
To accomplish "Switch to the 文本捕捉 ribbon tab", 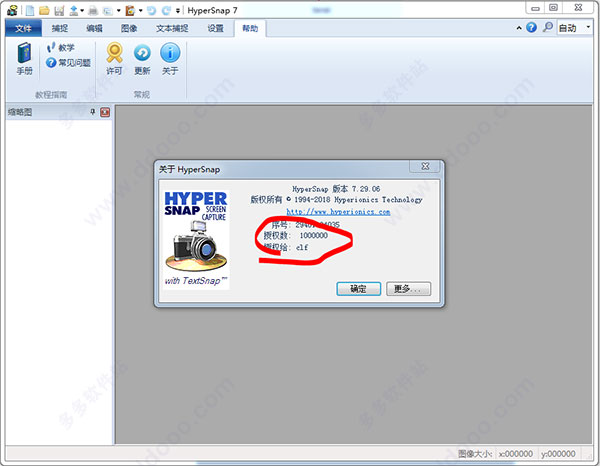I will pos(172,28).
